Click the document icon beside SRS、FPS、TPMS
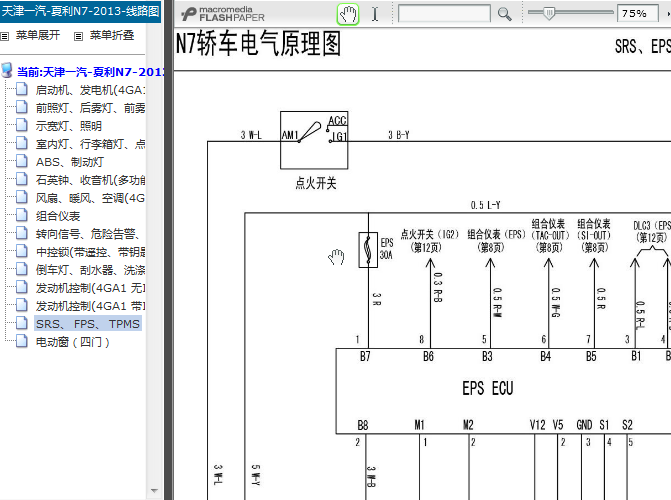Image resolution: width=671 pixels, height=500 pixels. coord(21,323)
